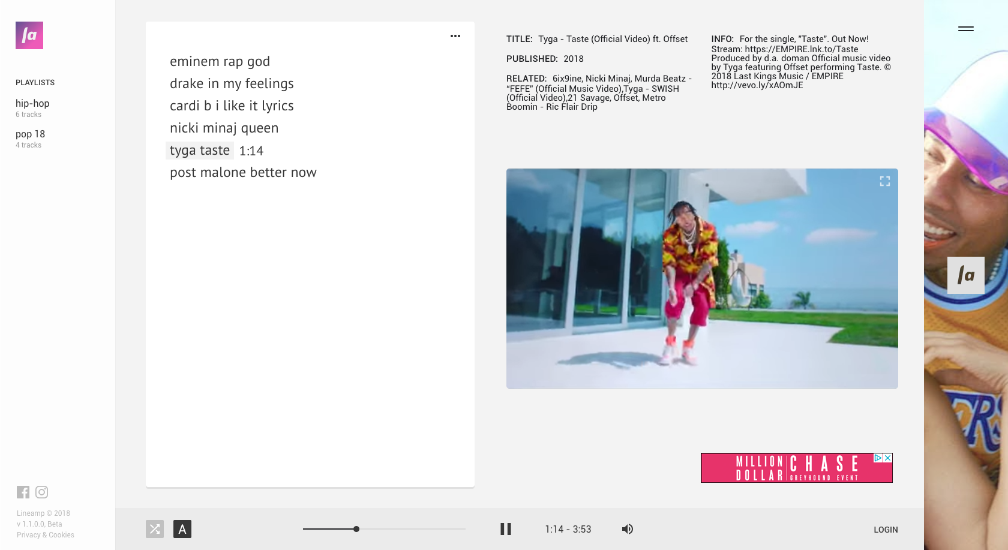
Task: Select the pop 18 playlist
Action: point(30,134)
